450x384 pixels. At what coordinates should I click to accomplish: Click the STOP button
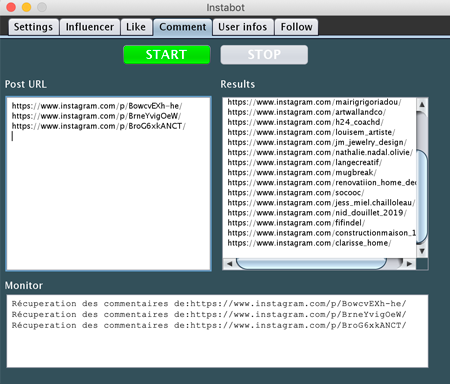(x=264, y=55)
